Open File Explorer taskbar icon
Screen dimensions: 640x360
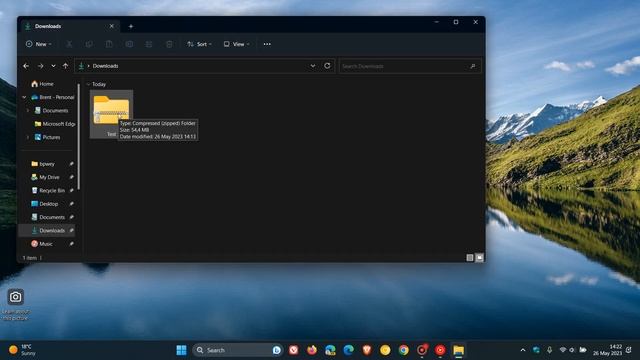(458, 350)
